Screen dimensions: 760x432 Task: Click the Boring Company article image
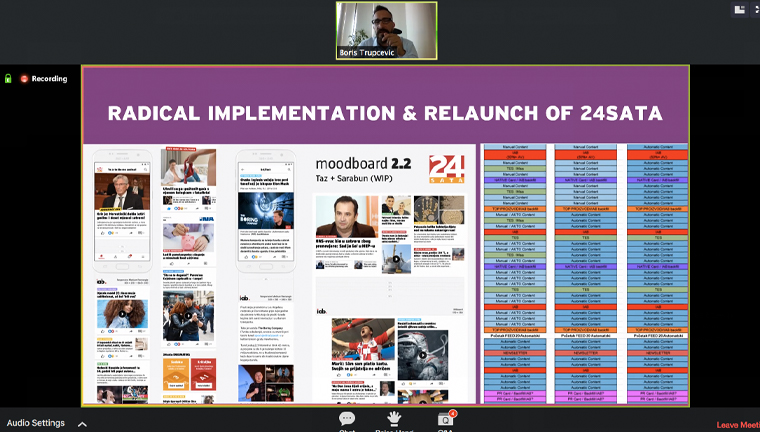click(266, 211)
